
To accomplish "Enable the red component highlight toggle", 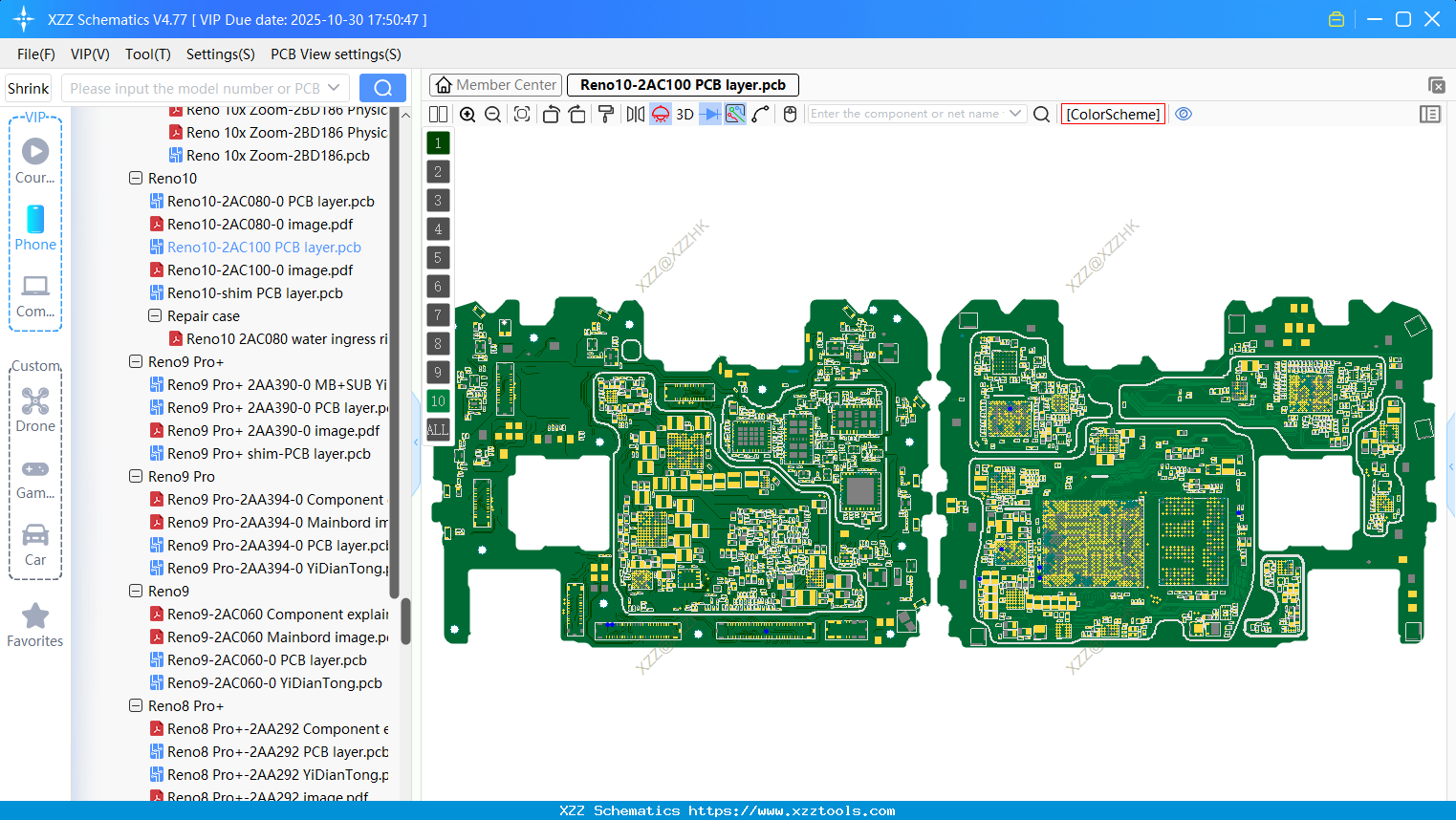I will click(660, 114).
